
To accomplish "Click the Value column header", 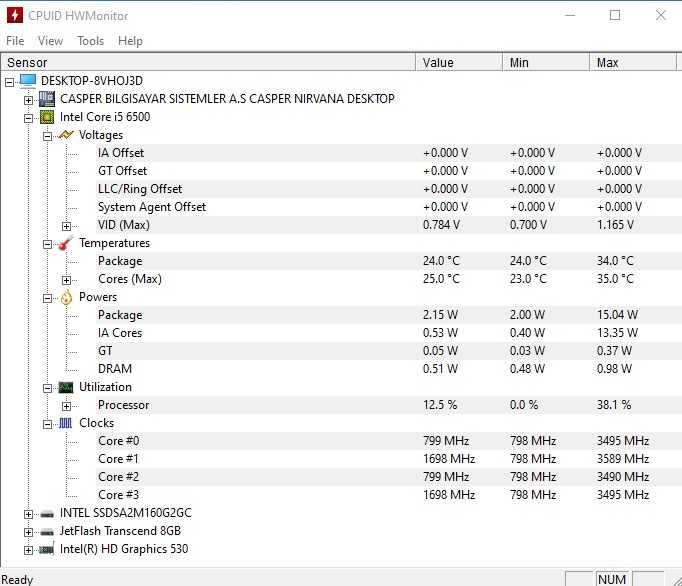I will [459, 62].
